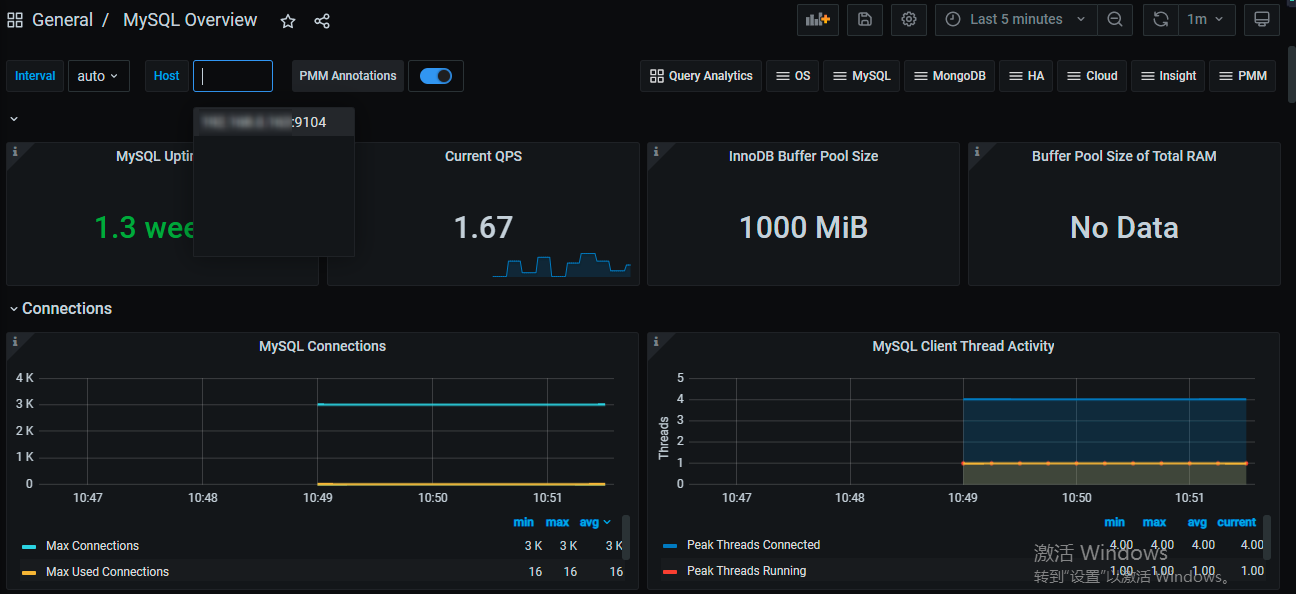1296x594 pixels.
Task: Show info for Buffer Pool Size of Total RAM
Action: 977,151
